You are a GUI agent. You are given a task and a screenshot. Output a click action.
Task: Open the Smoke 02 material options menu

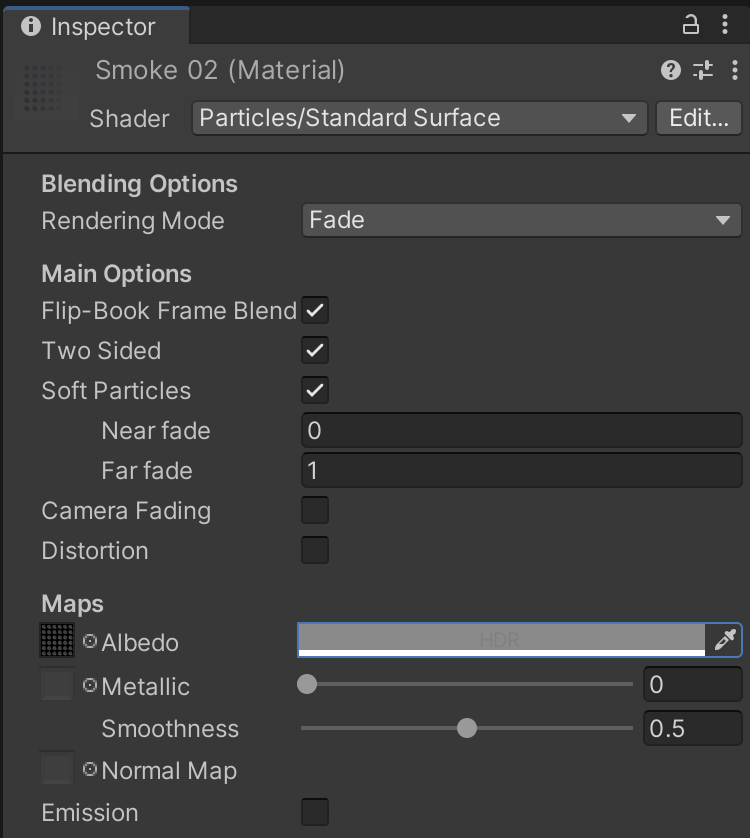pyautogui.click(x=735, y=70)
